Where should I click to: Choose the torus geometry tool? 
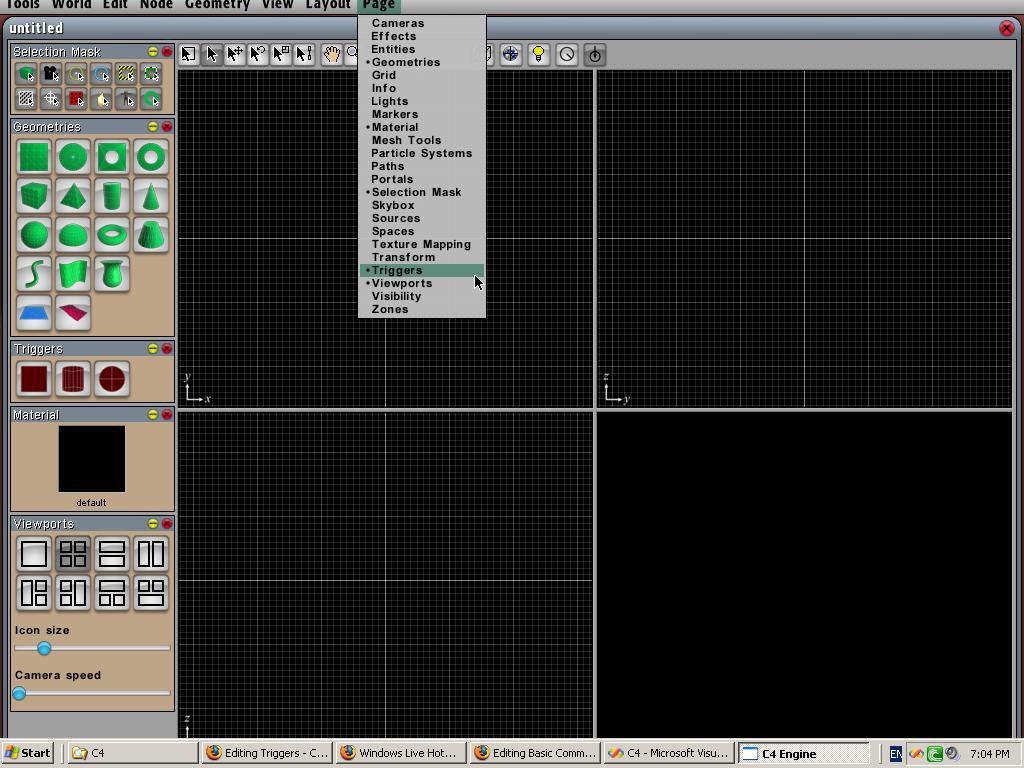click(x=112, y=235)
